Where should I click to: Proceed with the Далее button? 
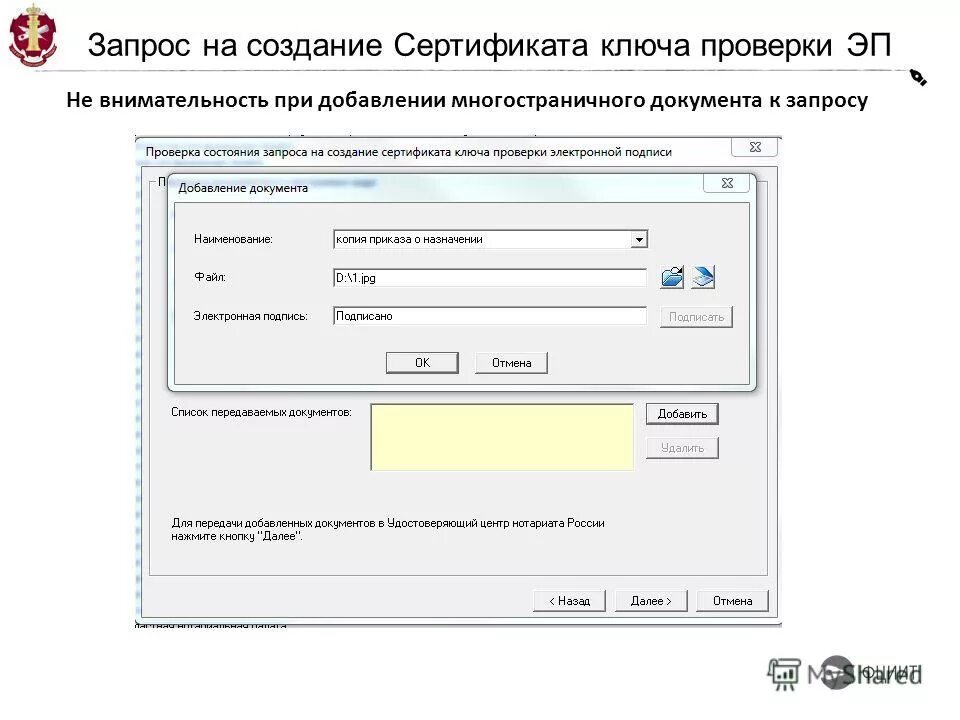click(651, 600)
